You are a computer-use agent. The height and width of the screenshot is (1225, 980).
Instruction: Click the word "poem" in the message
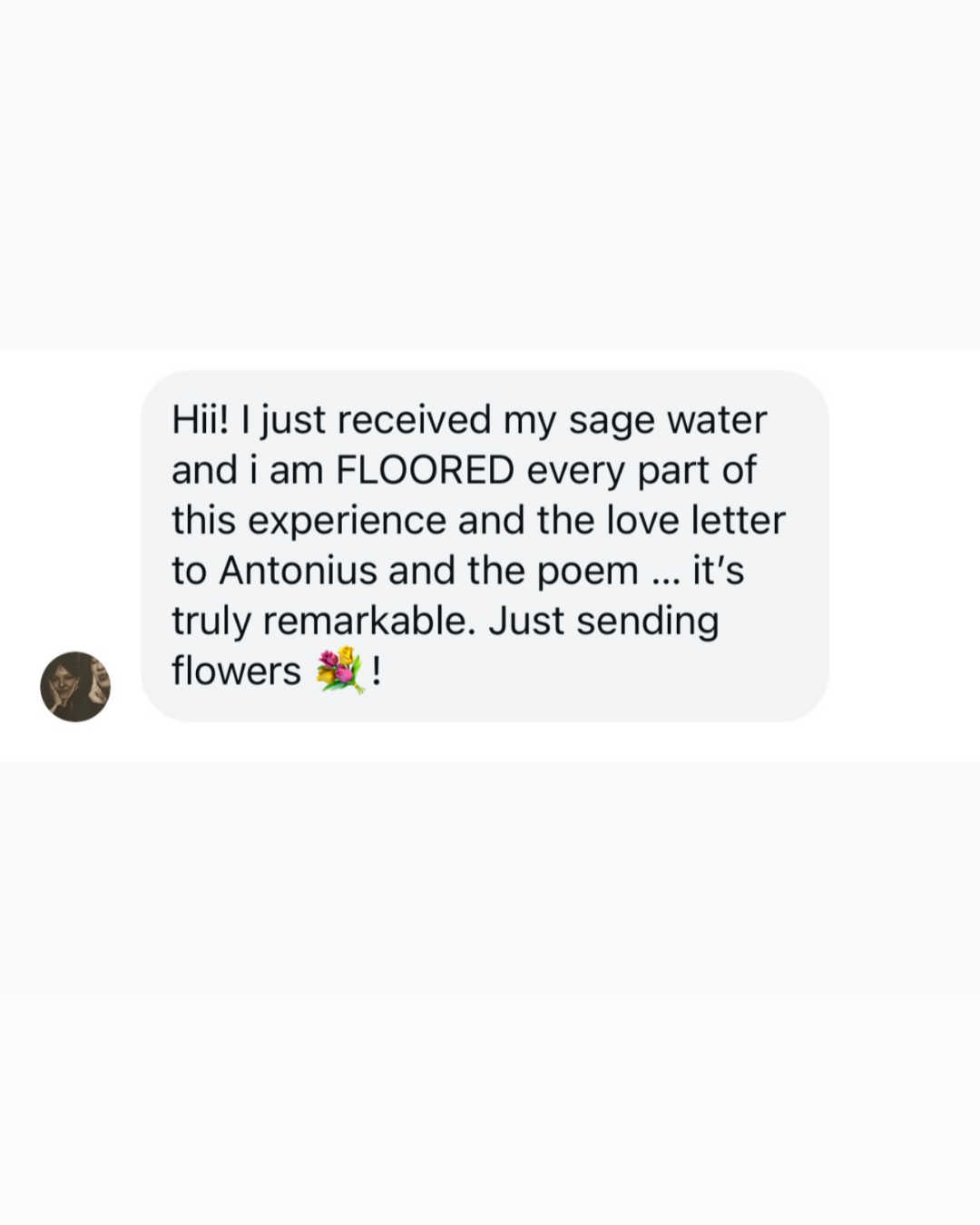588,571
